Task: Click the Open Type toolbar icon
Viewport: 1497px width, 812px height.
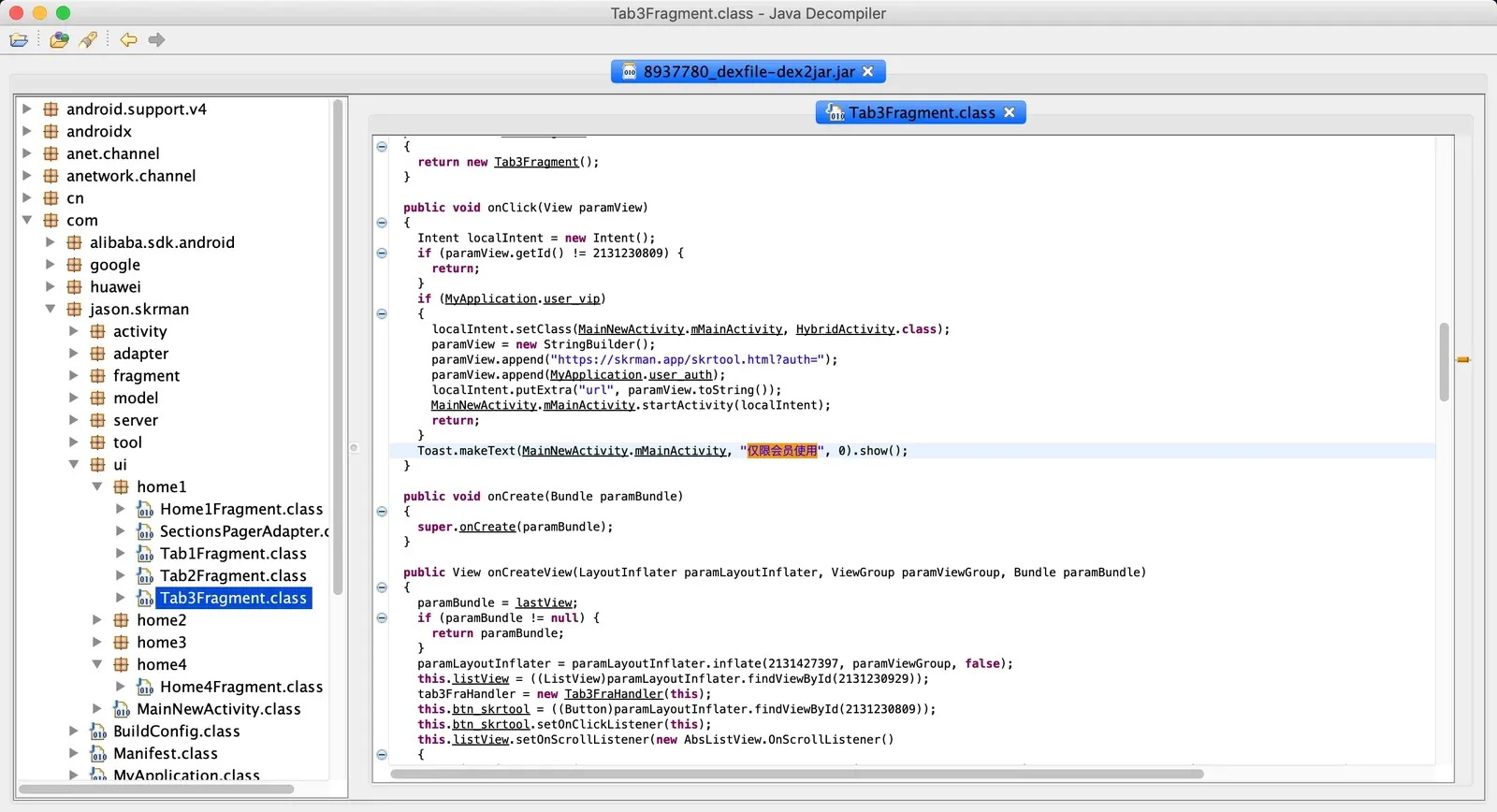Action: (59, 39)
